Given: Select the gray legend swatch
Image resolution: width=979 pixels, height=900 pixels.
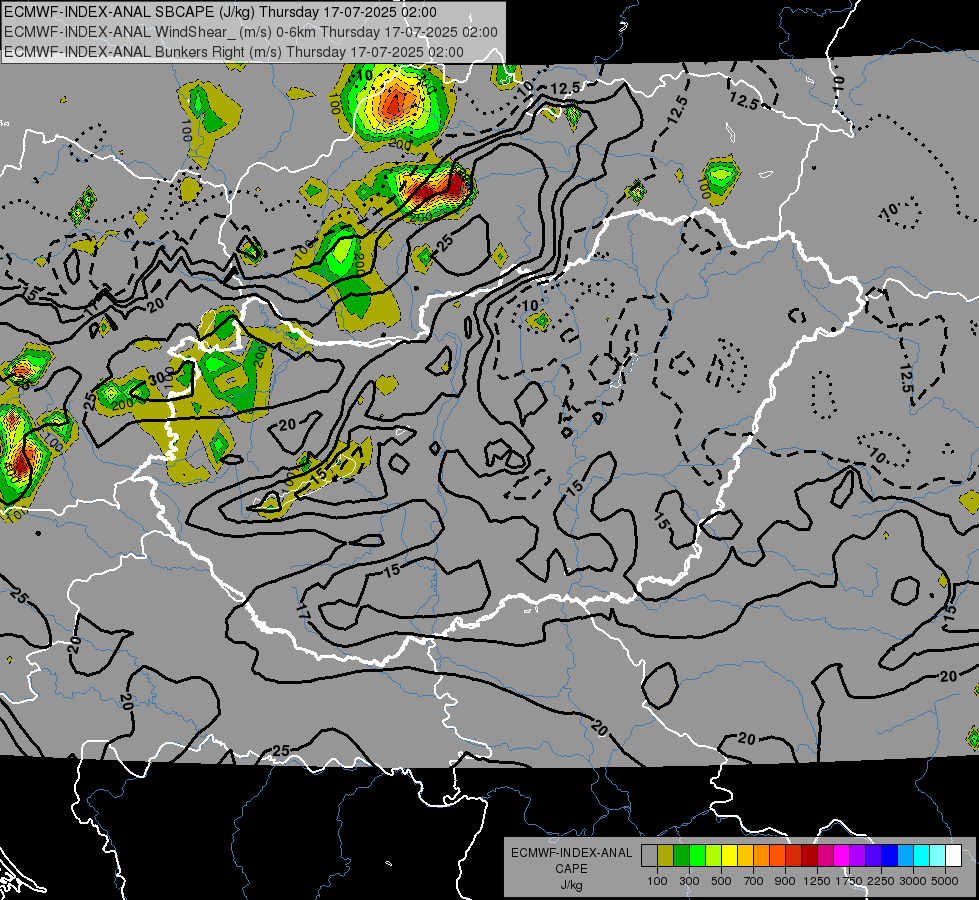Looking at the screenshot, I should pos(649,856).
